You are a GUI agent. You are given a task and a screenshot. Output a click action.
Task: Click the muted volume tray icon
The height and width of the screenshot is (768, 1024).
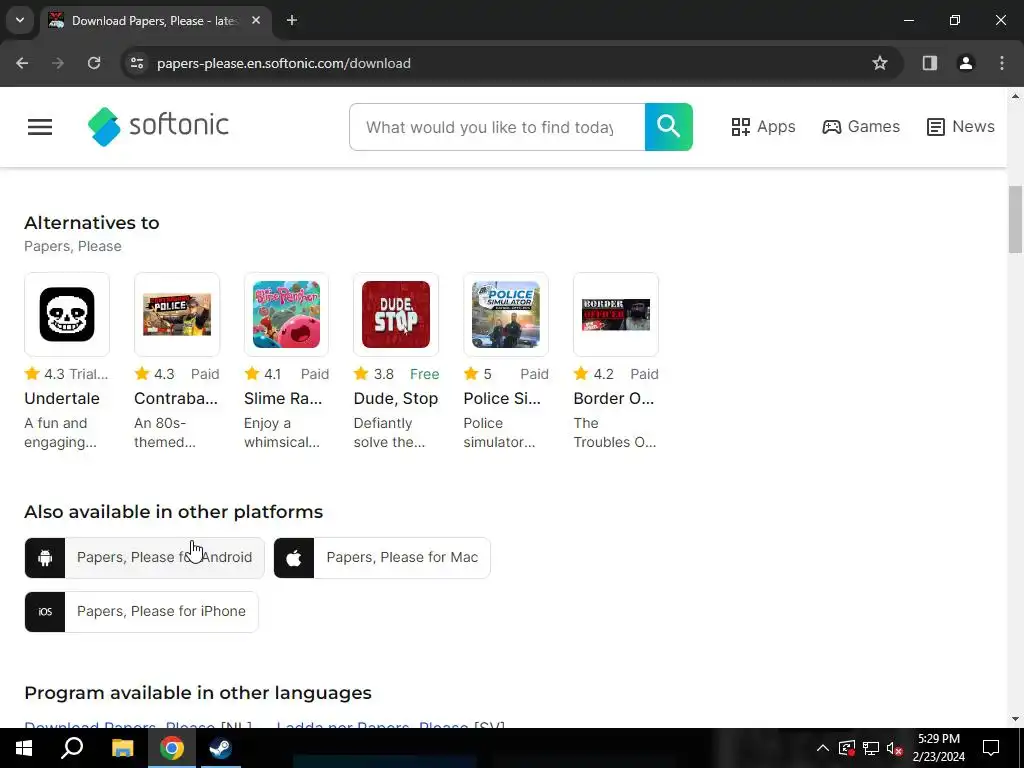(895, 748)
